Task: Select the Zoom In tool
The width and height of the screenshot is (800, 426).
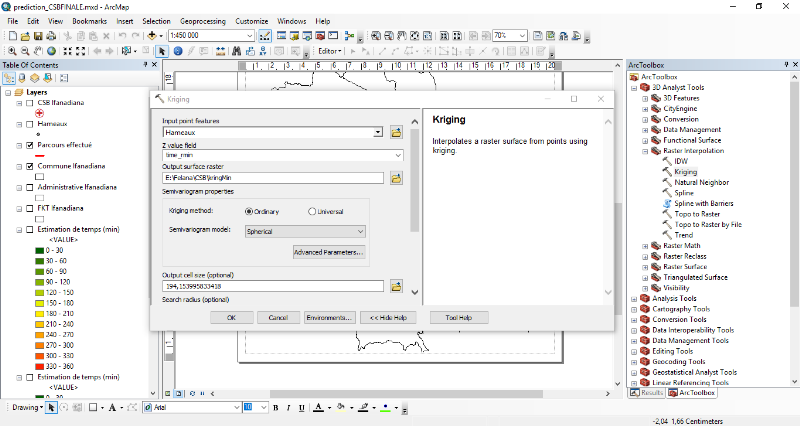Action: pos(11,50)
